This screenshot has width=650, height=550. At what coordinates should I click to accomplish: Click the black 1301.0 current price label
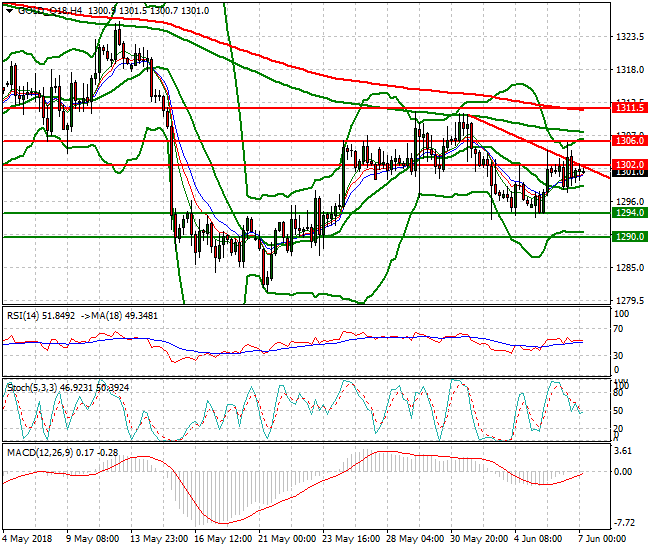tap(630, 172)
